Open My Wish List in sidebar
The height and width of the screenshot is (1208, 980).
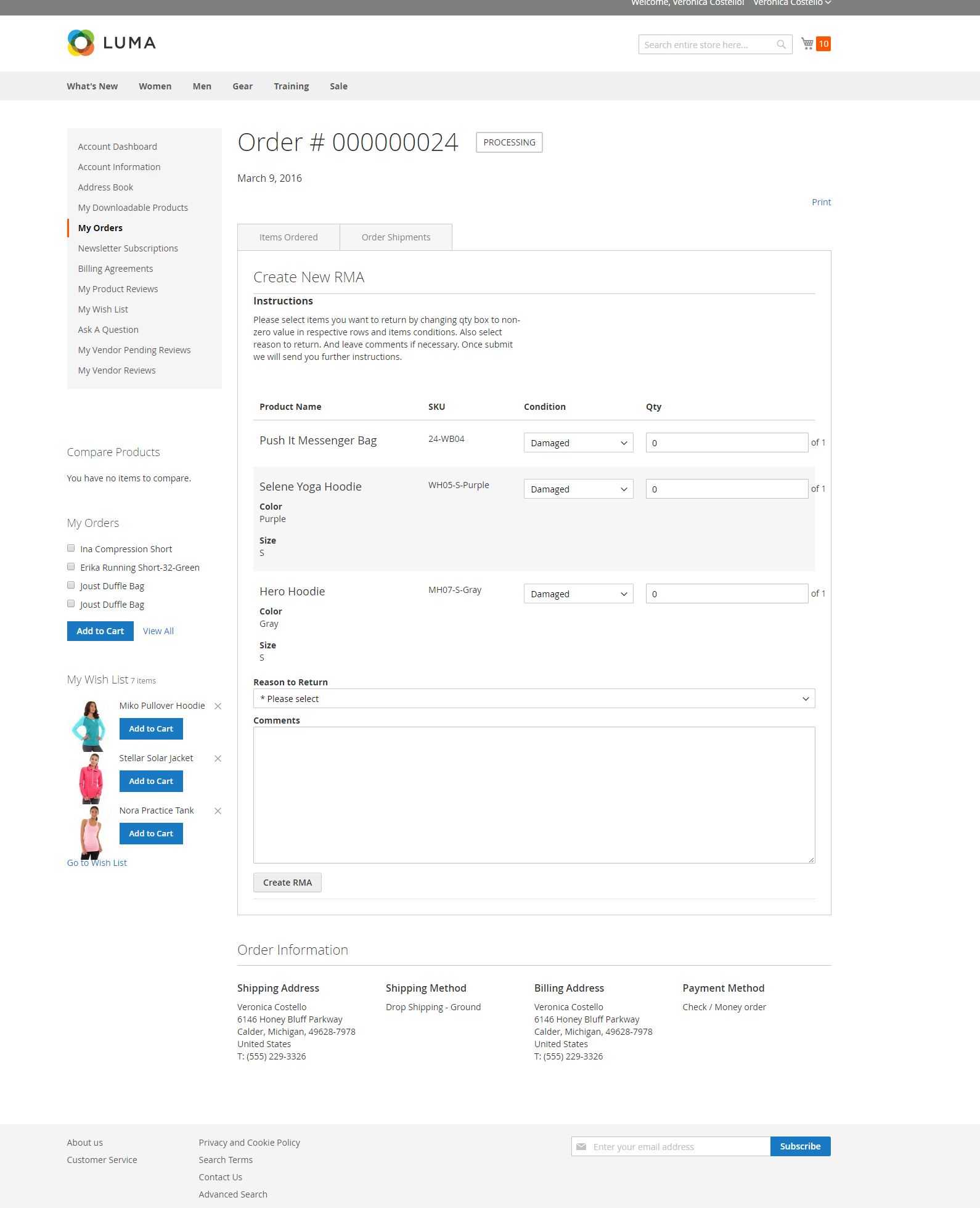pyautogui.click(x=103, y=309)
